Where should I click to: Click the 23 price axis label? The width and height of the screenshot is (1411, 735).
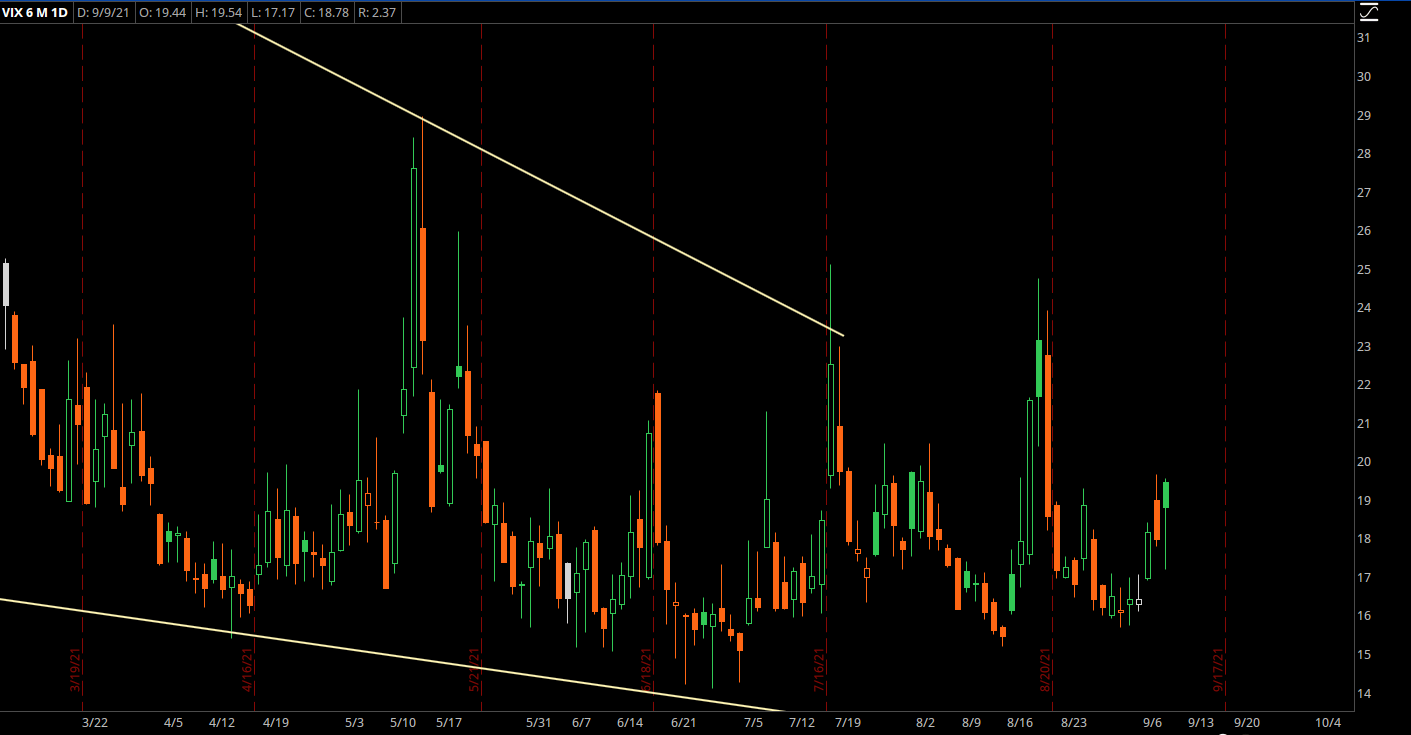pyautogui.click(x=1362, y=346)
